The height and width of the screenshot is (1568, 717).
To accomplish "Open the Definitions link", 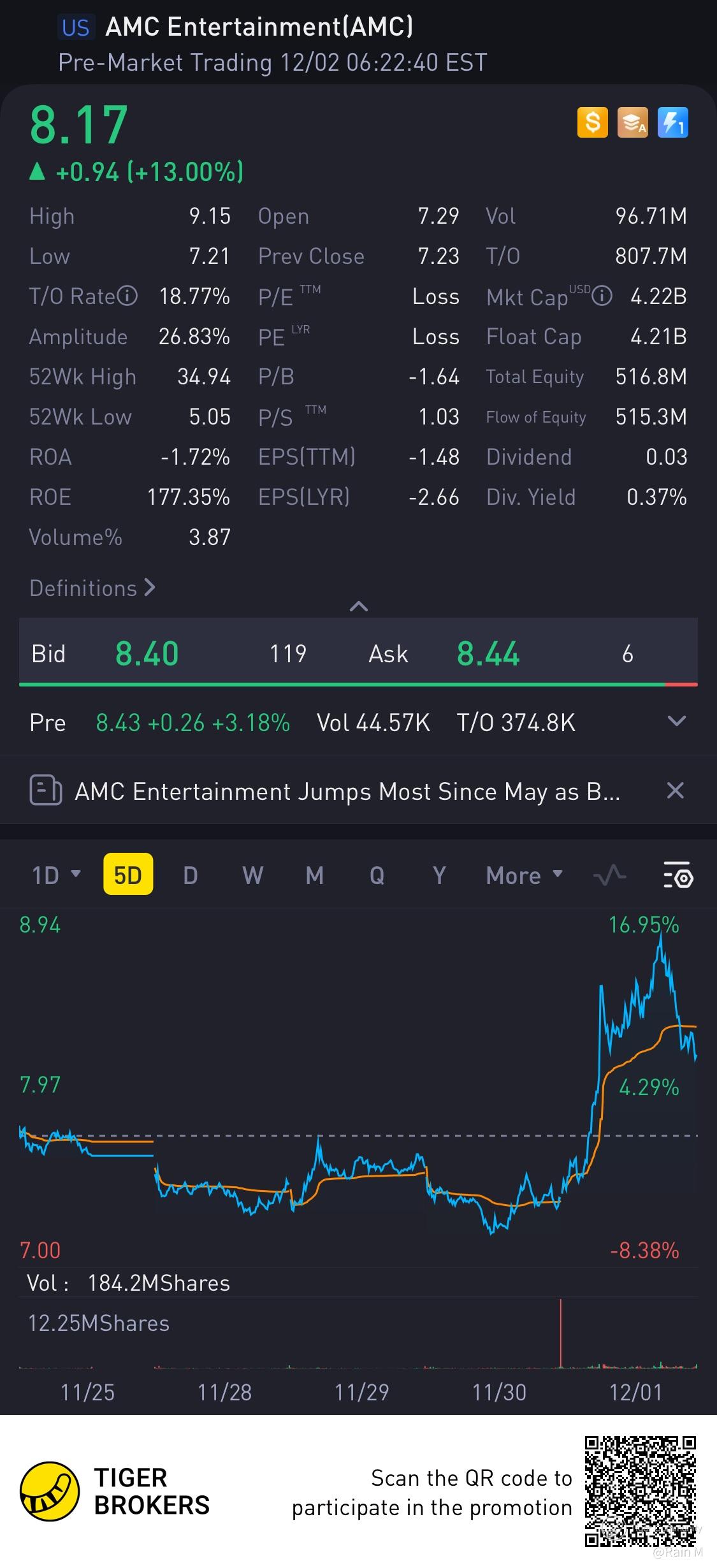I will (x=92, y=588).
